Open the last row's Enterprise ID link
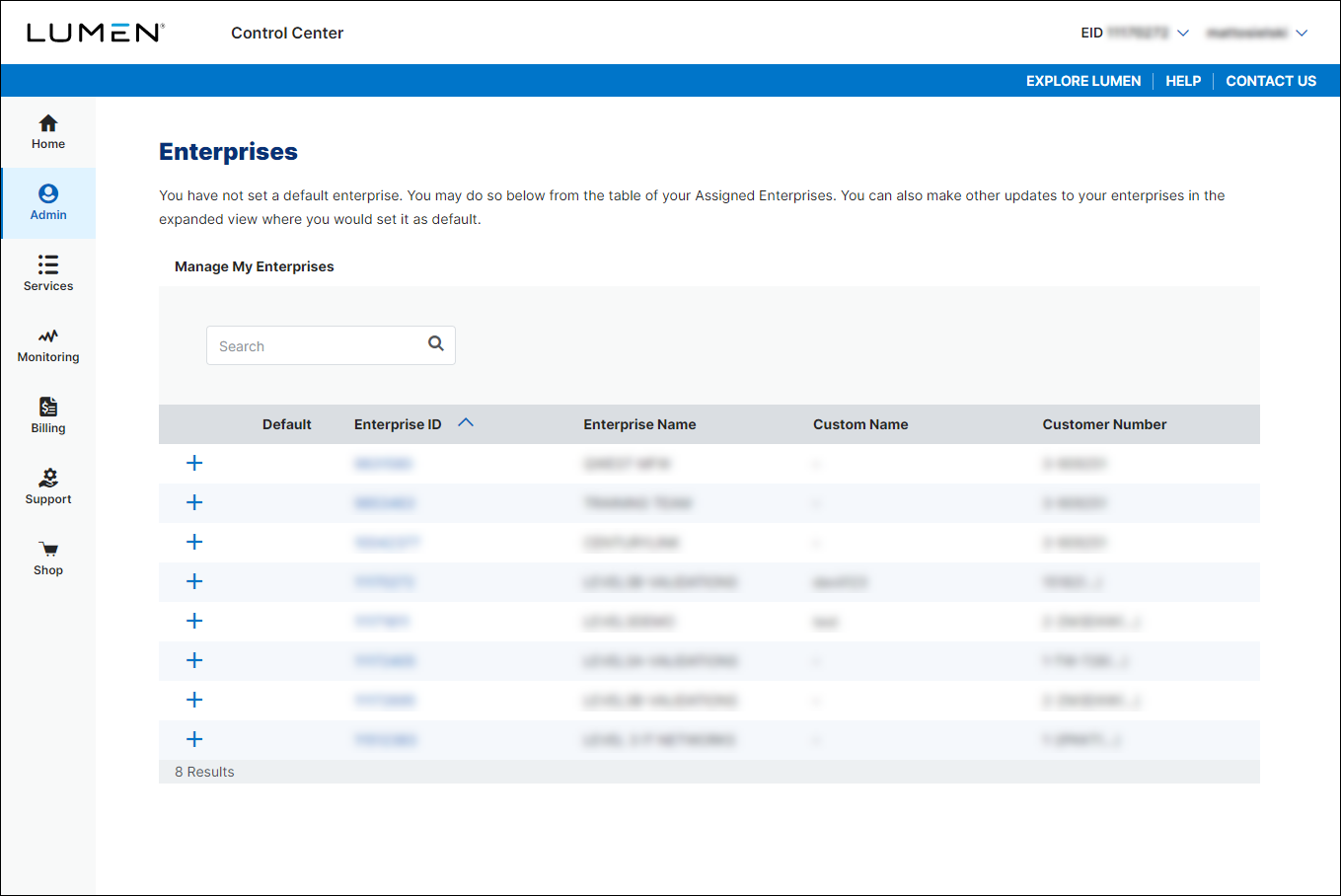This screenshot has width=1341, height=896. coord(385,740)
